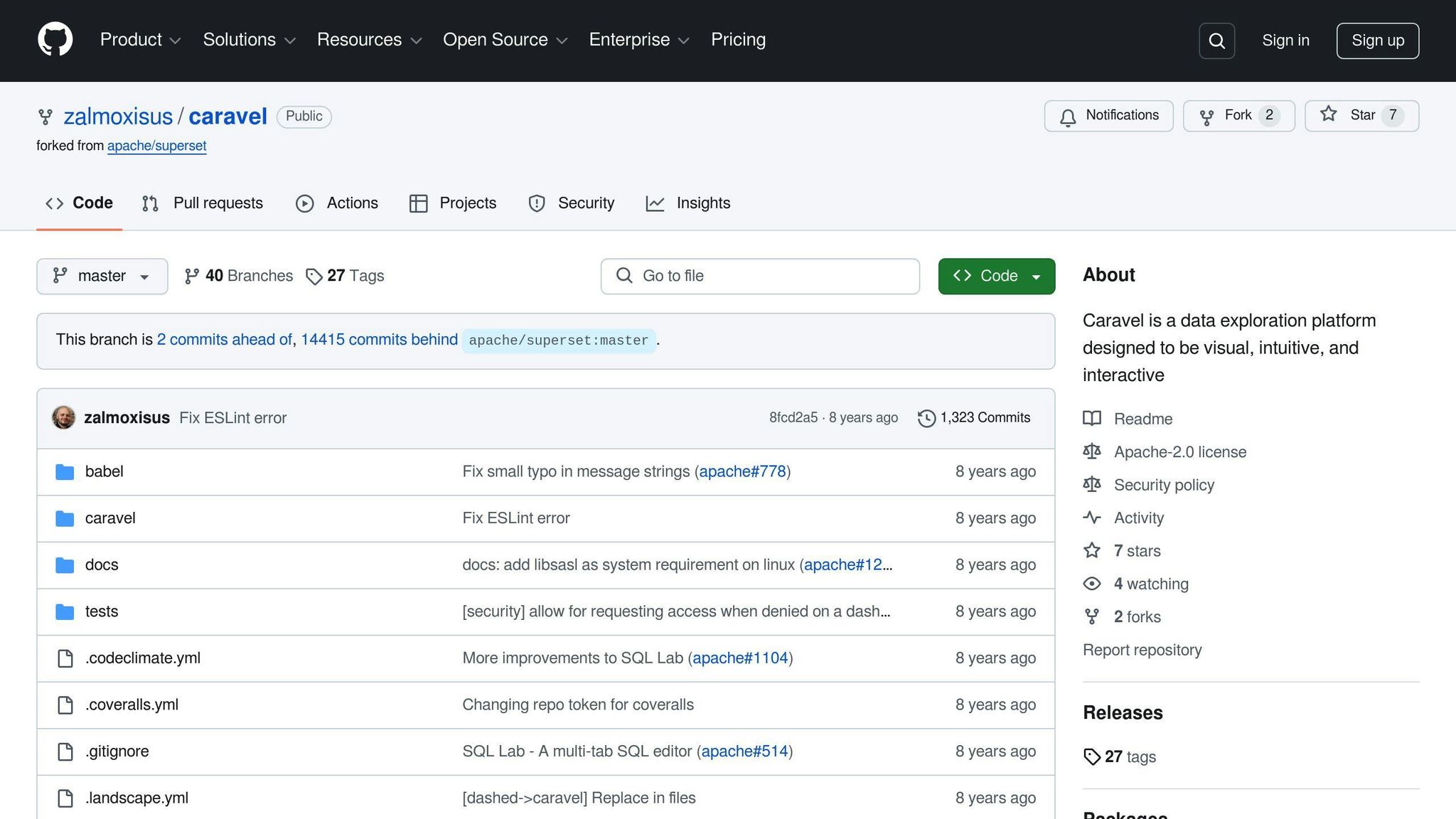
Task: Open commit hash 8fcd2a5
Action: (793, 418)
